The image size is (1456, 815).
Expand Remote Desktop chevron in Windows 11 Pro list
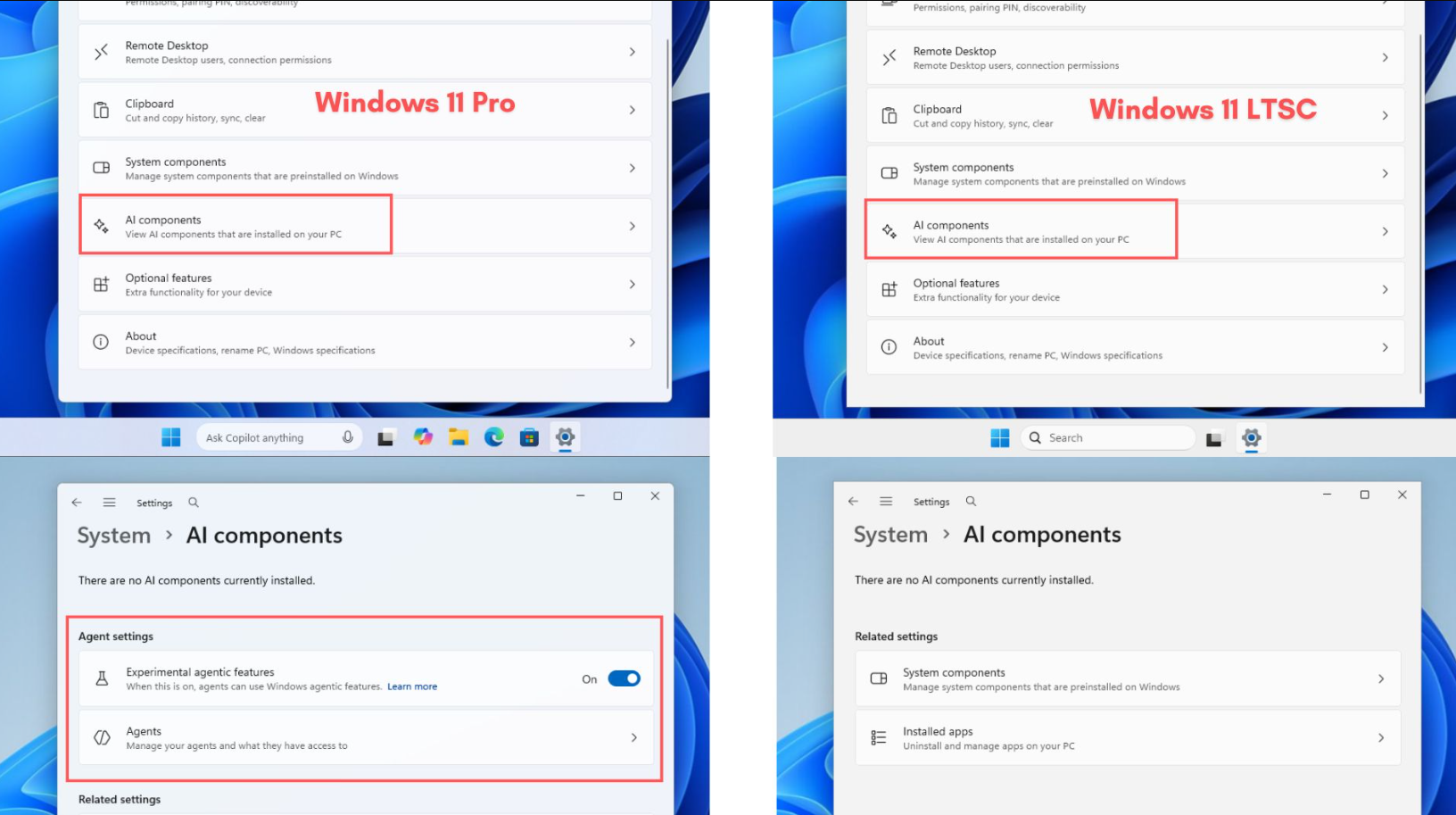pos(633,52)
